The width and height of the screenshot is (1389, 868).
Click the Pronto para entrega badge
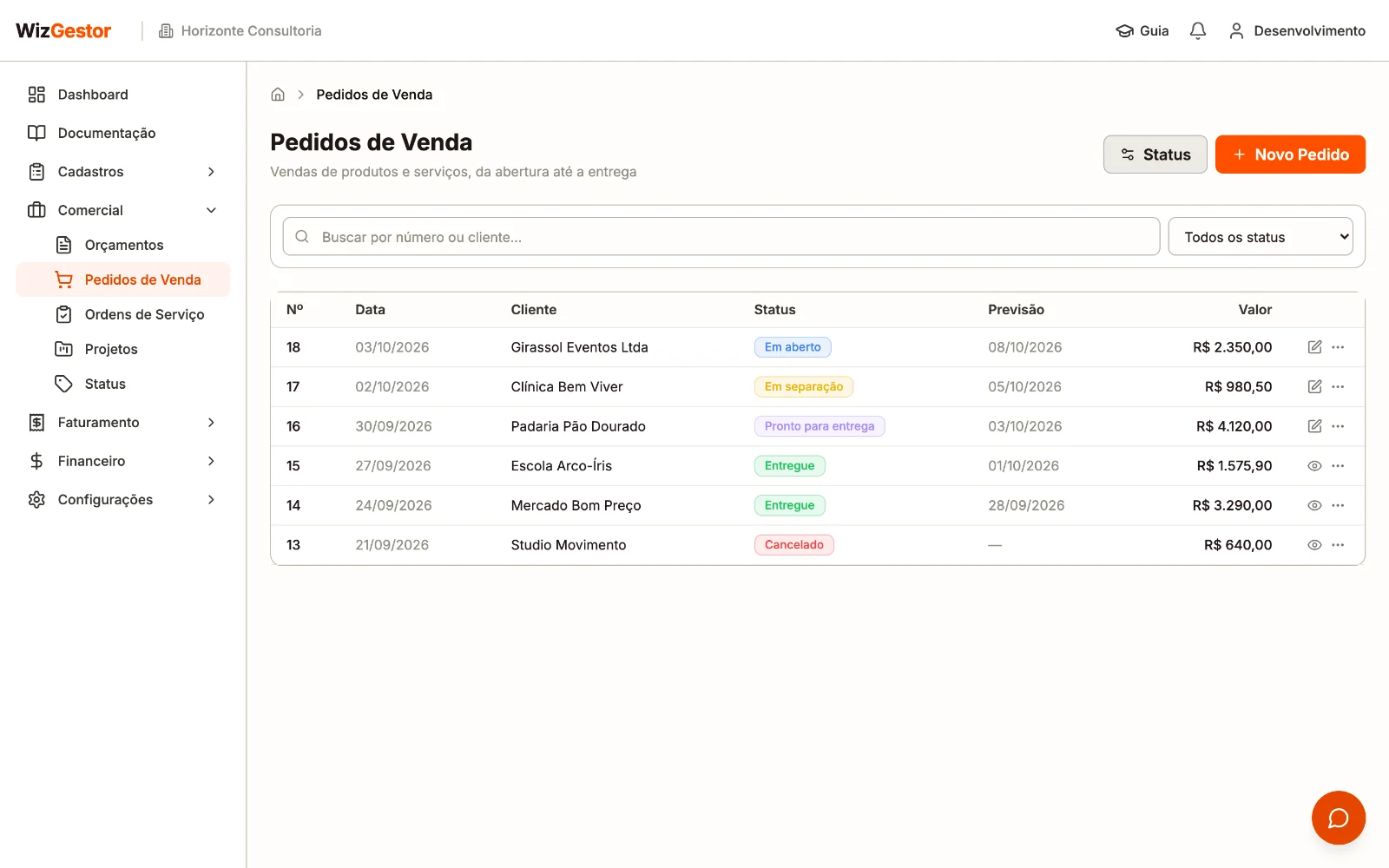tap(820, 426)
